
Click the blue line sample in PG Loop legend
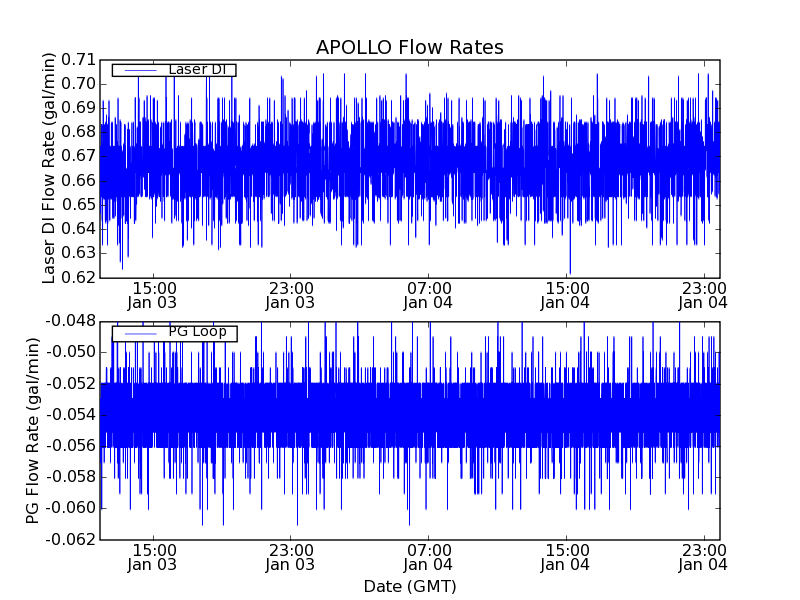click(141, 334)
